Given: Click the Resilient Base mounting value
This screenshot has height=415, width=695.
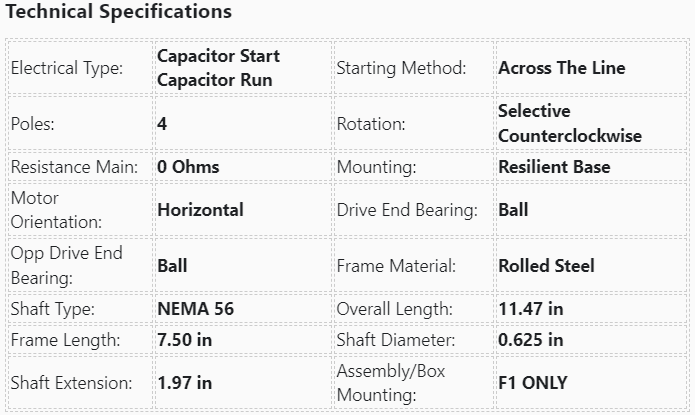Looking at the screenshot, I should (x=553, y=167).
